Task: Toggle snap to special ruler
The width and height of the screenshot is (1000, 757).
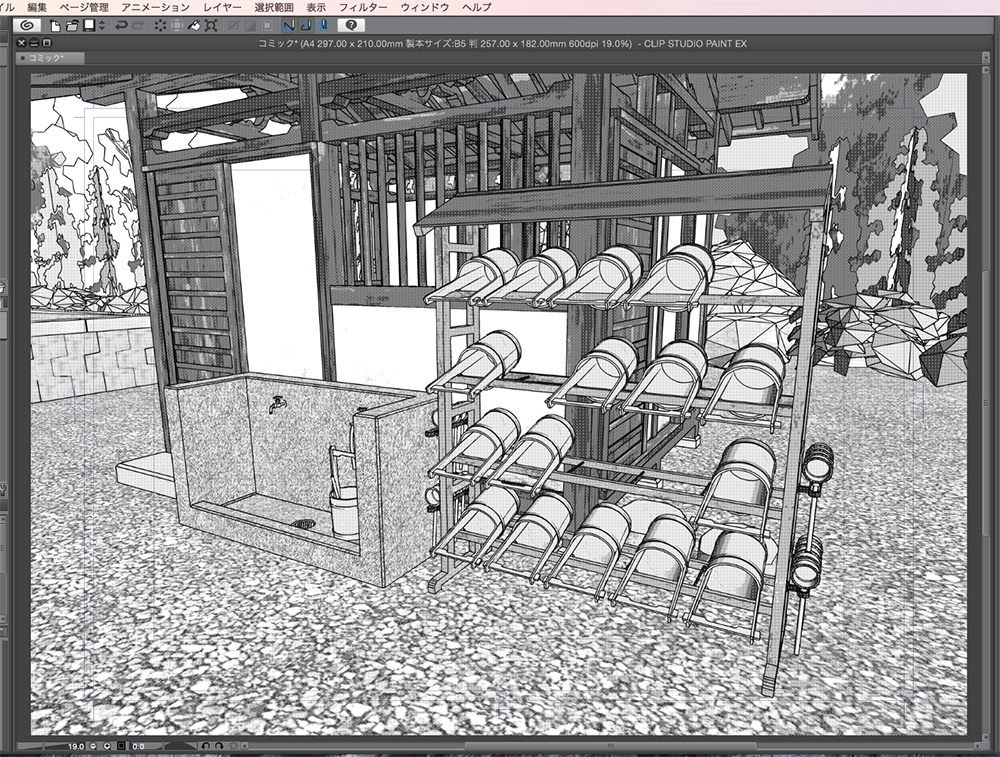Action: pyautogui.click(x=304, y=27)
